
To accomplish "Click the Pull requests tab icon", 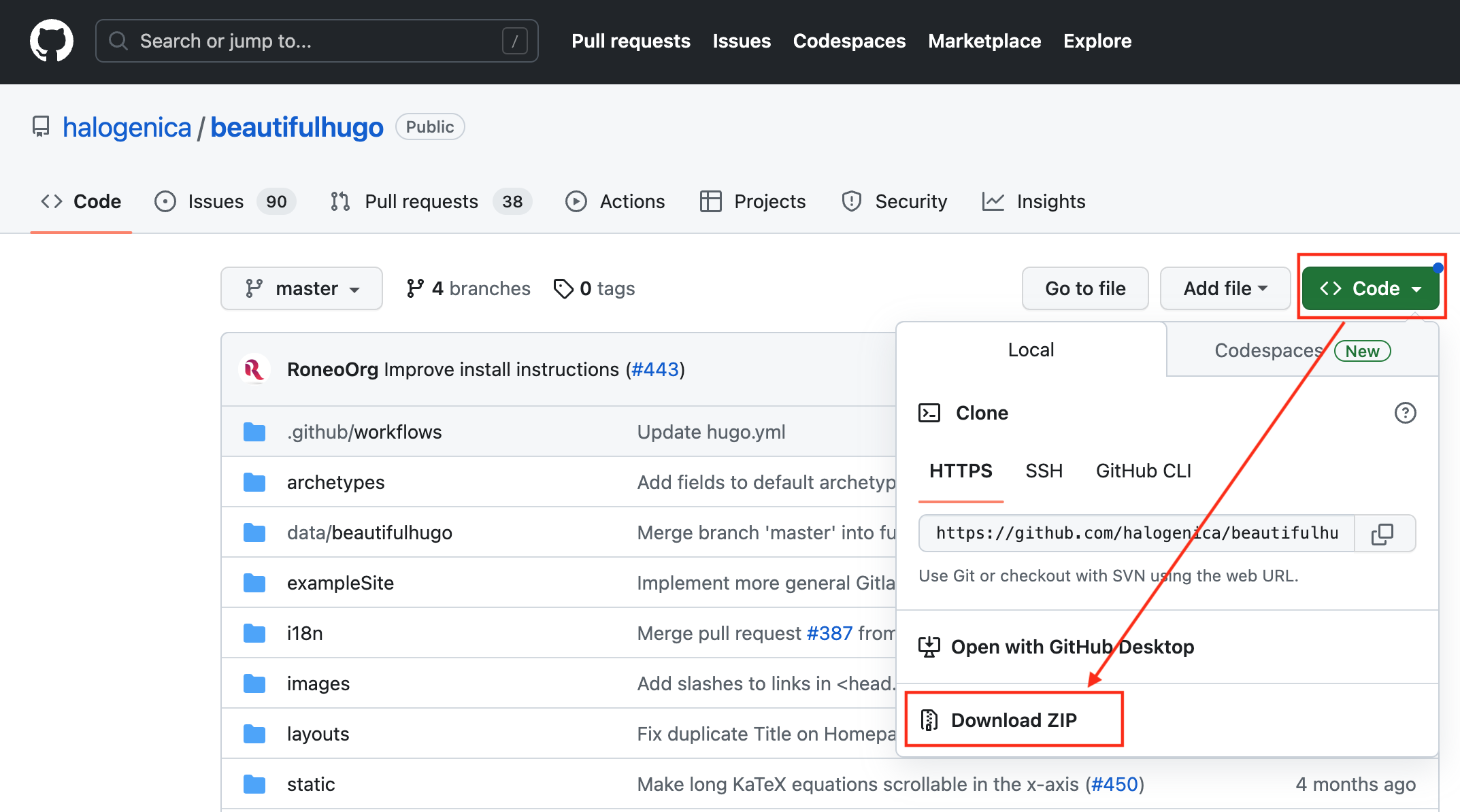I will (340, 201).
